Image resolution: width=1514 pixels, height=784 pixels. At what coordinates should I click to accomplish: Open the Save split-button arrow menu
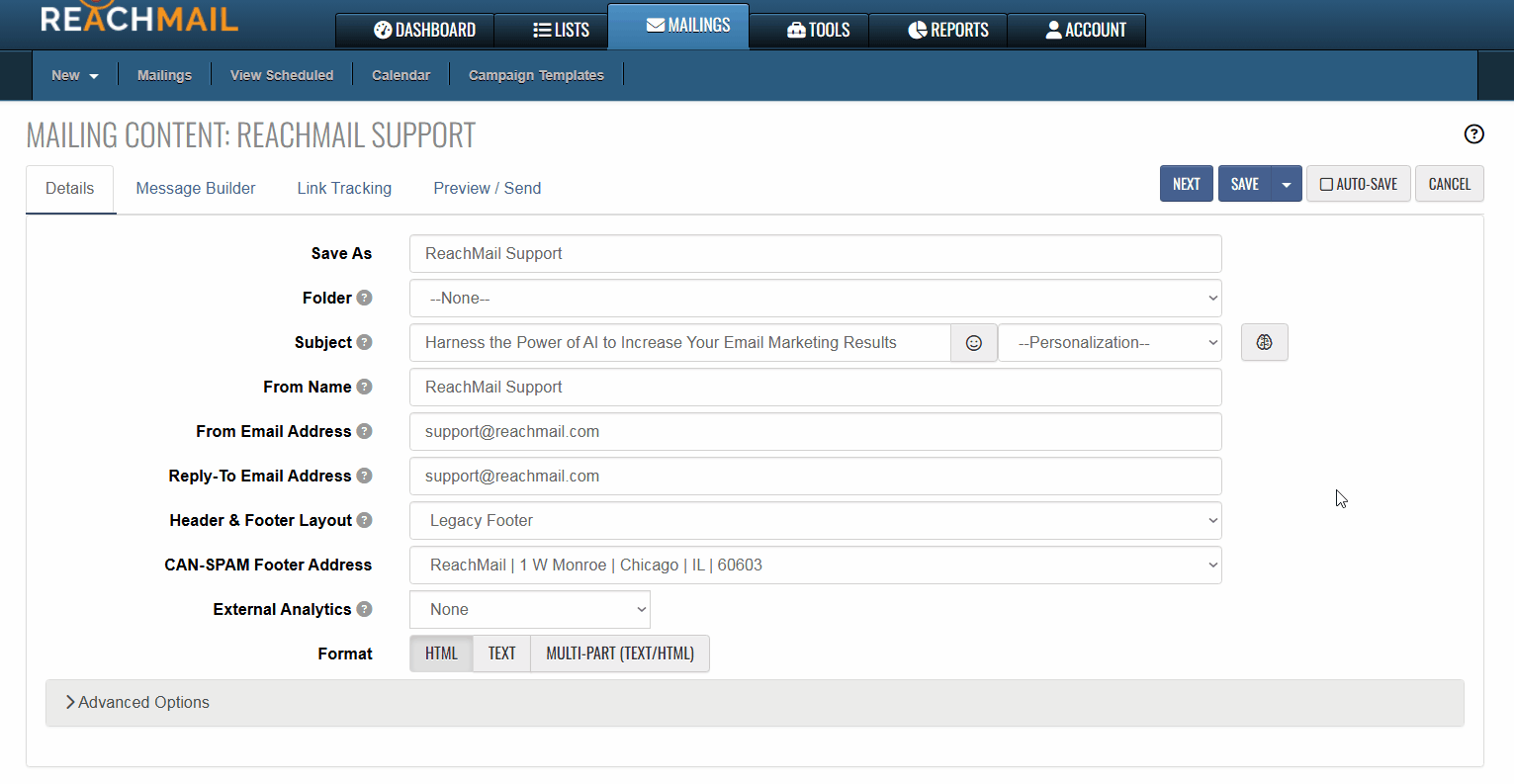(1287, 184)
